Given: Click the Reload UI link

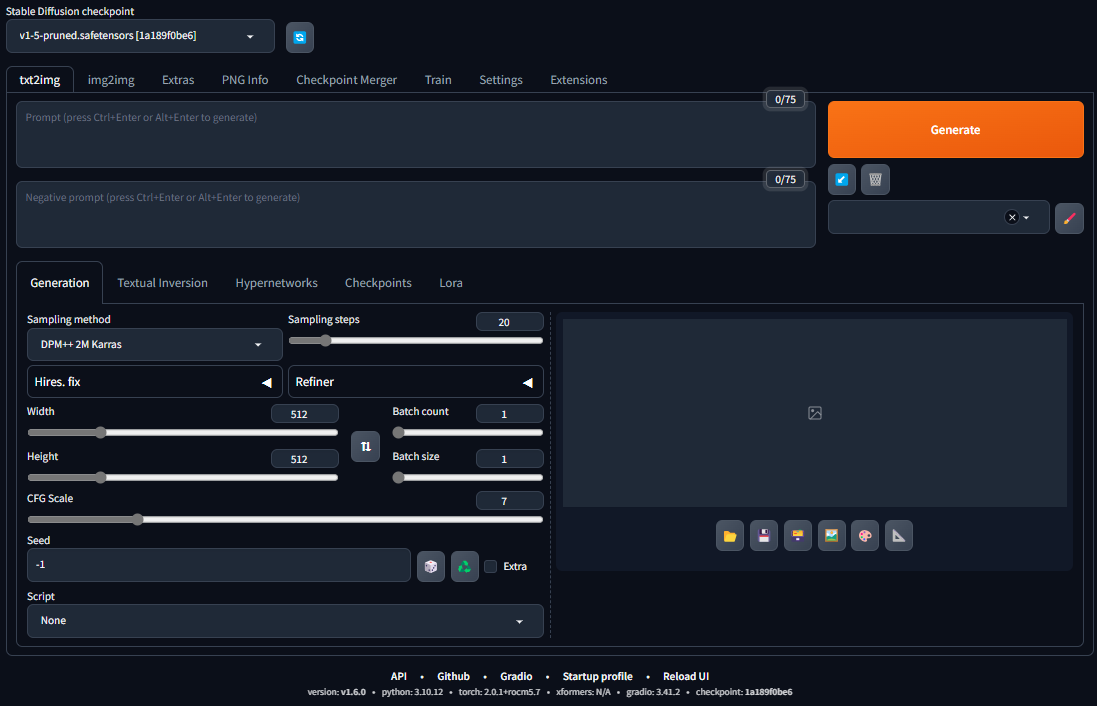Looking at the screenshot, I should click(x=686, y=676).
